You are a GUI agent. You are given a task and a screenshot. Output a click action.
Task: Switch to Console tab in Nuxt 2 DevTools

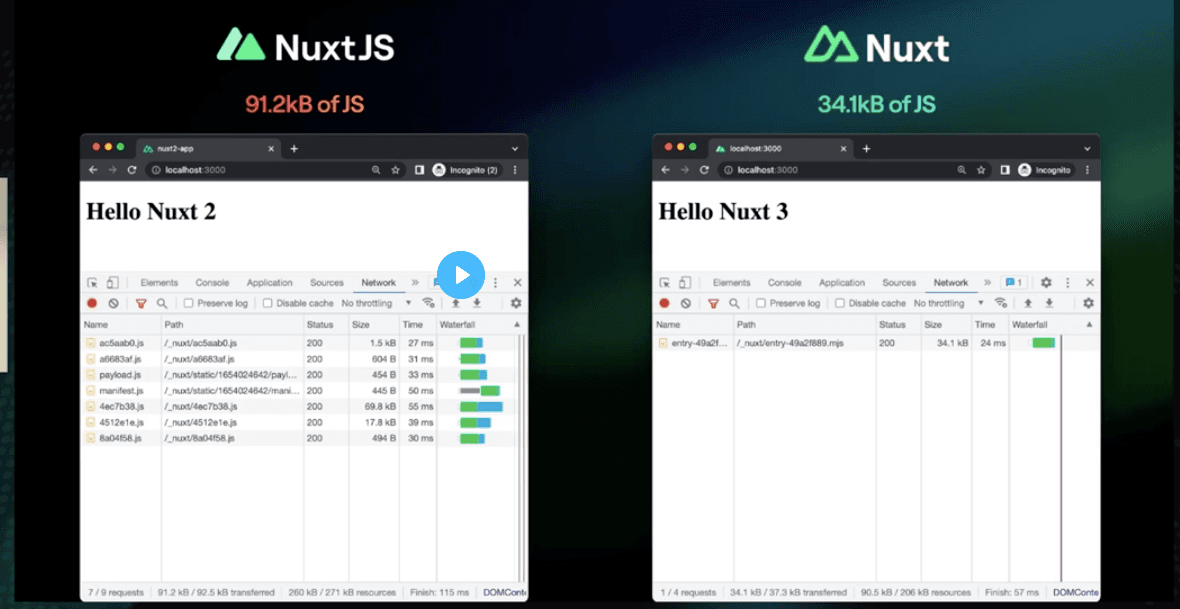(212, 283)
